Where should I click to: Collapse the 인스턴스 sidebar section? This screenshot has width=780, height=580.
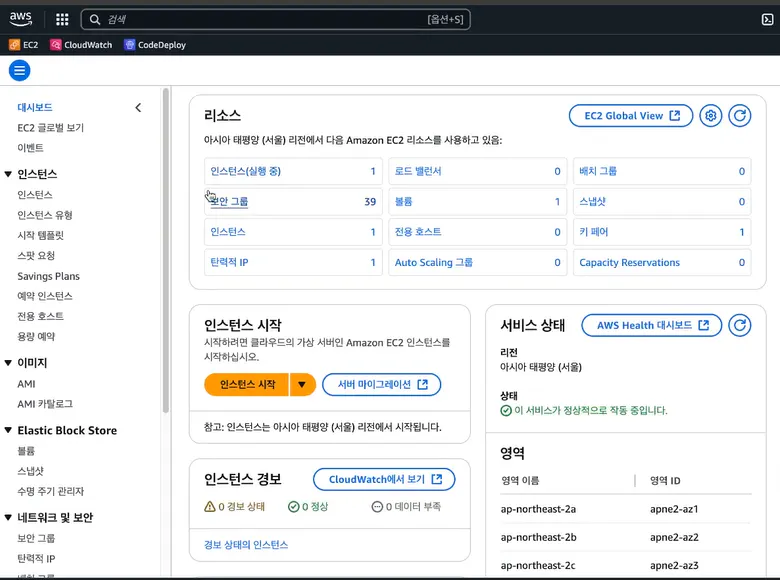coord(8,174)
